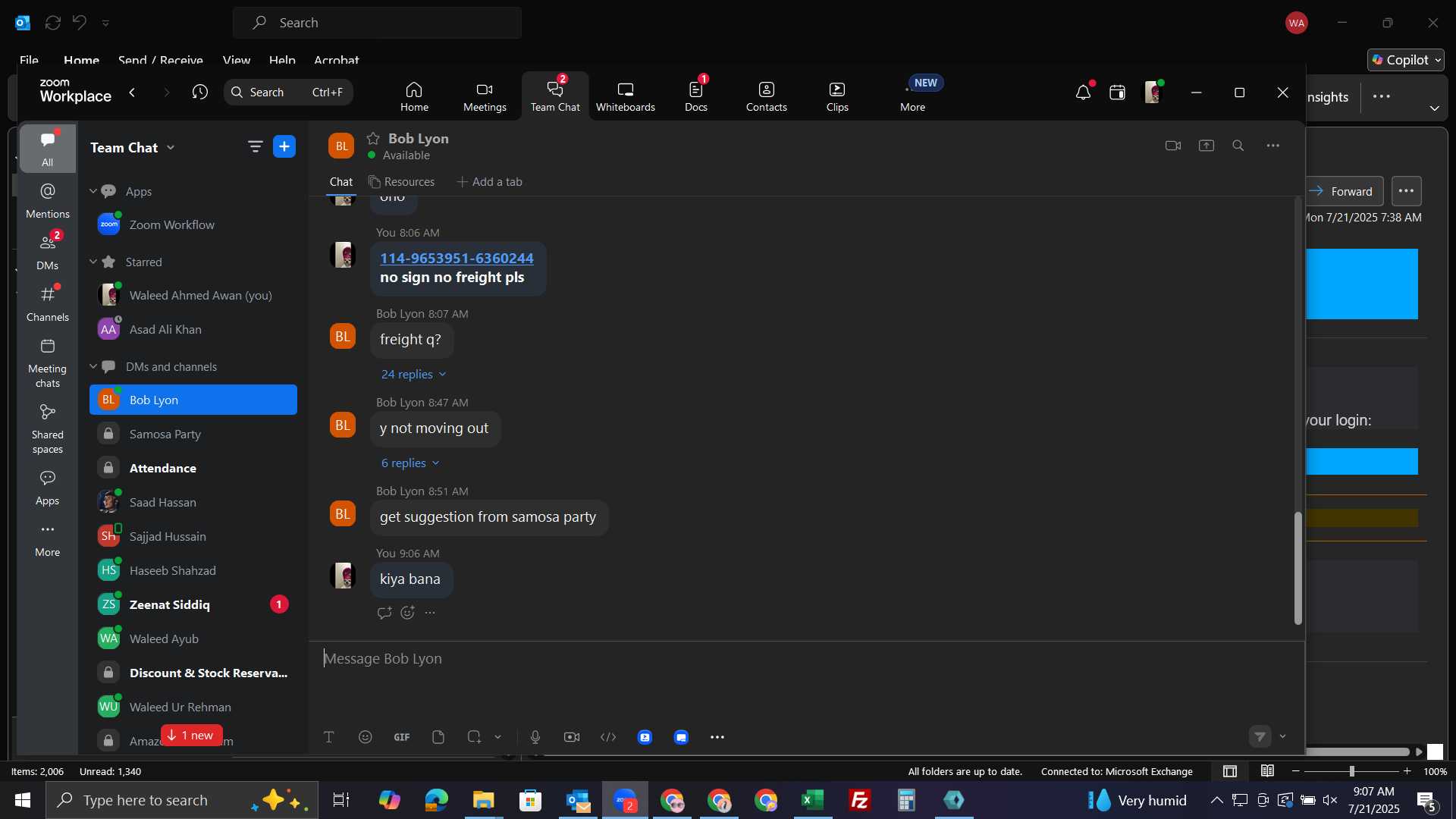This screenshot has height=819, width=1456.
Task: Record video message icon
Action: click(x=572, y=737)
